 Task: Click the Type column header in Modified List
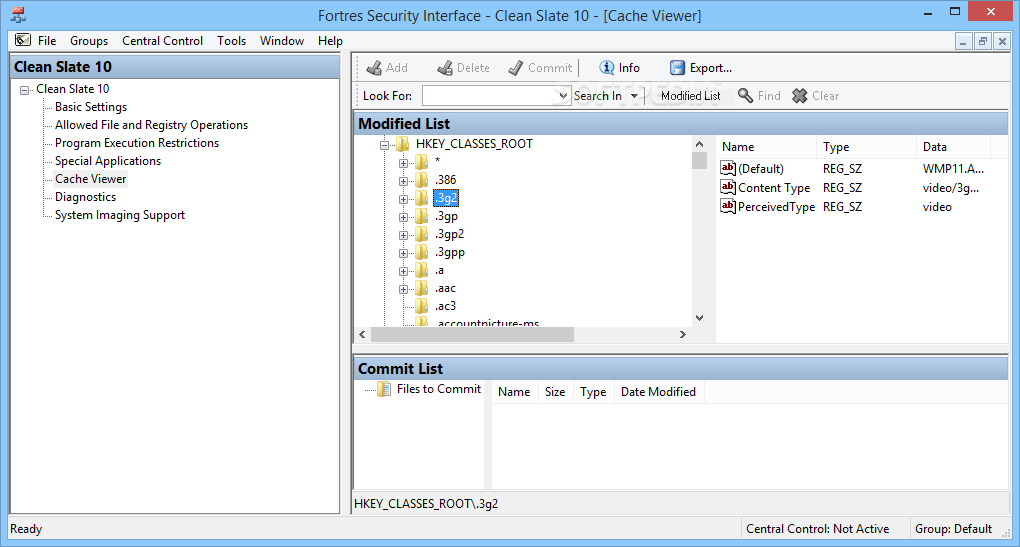866,147
